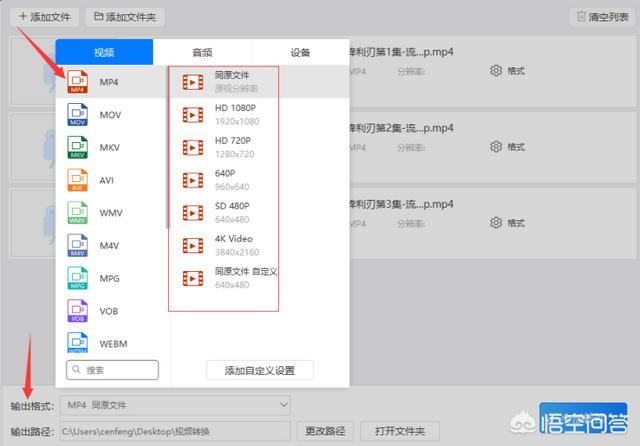
Task: Select the AVI format icon
Action: pyautogui.click(x=78, y=180)
